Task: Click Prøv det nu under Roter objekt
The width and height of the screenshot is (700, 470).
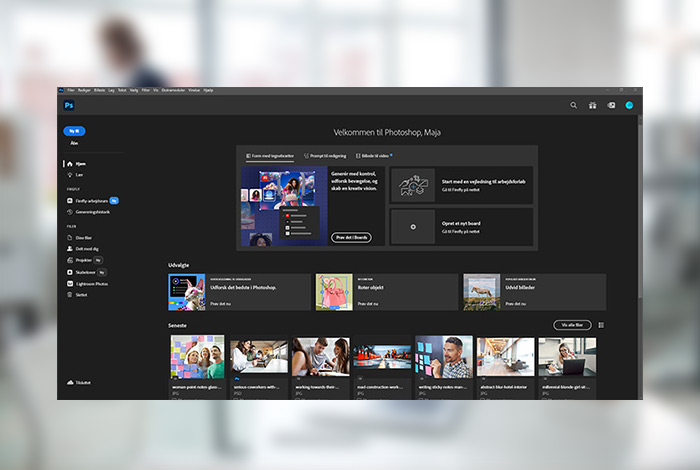Action: click(x=368, y=304)
